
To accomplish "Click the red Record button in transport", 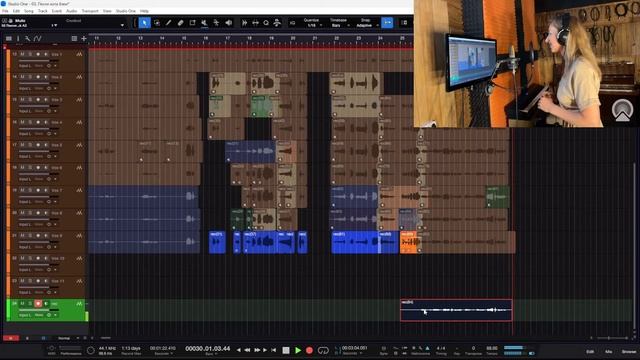I will tap(309, 350).
